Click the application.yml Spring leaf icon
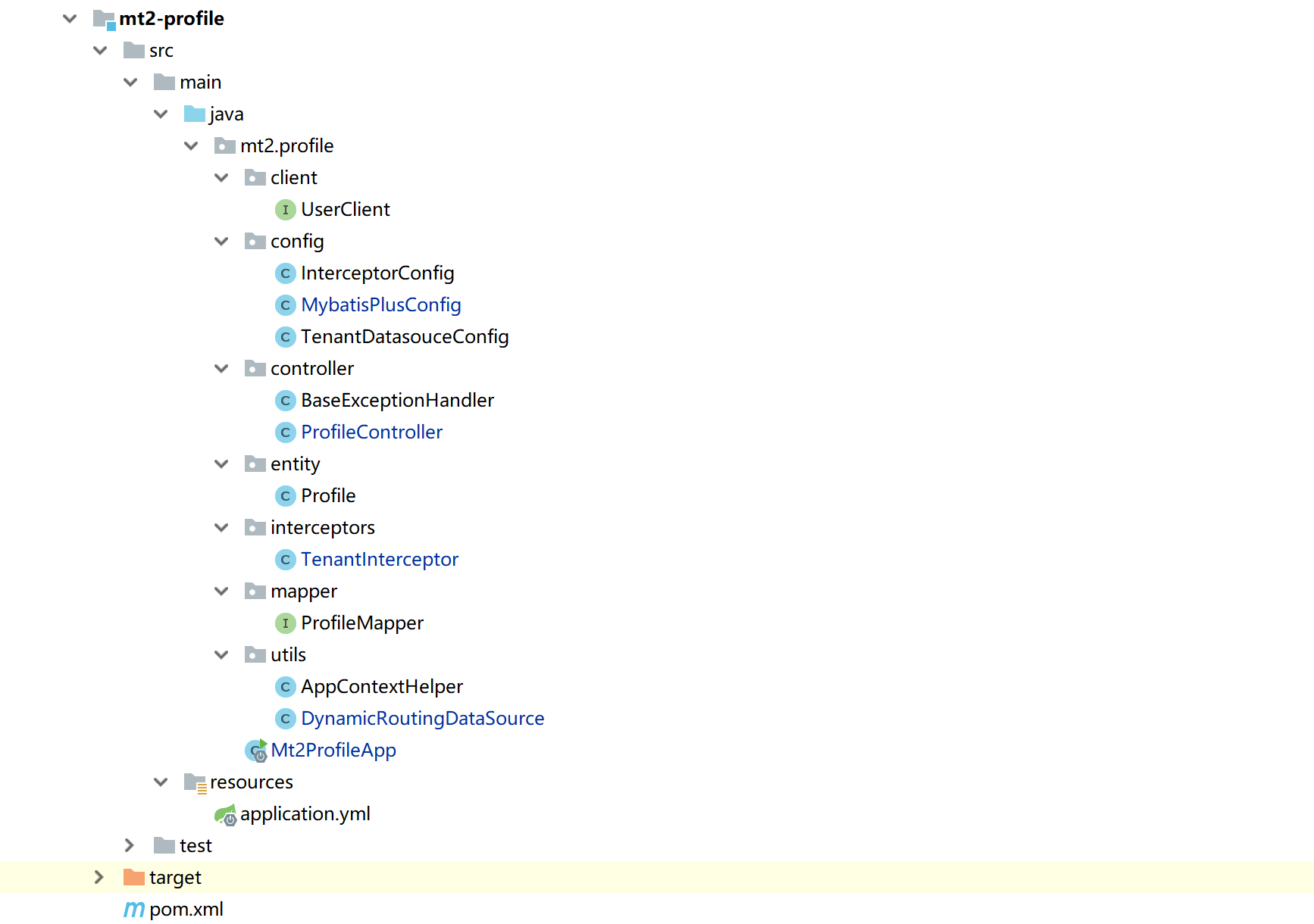The width and height of the screenshot is (1314, 924). pos(226,815)
